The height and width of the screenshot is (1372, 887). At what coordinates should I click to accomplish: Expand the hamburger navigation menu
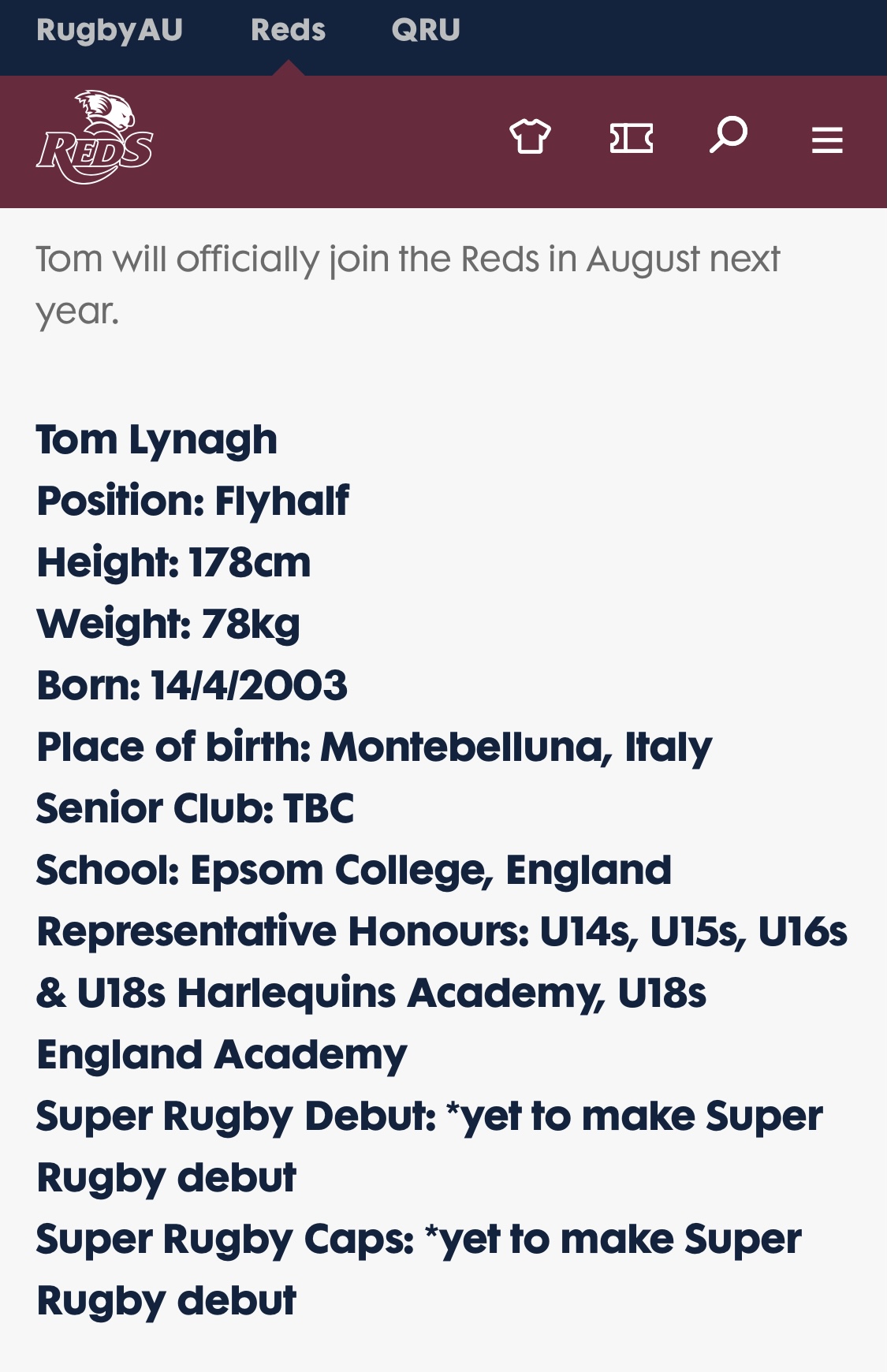[827, 140]
